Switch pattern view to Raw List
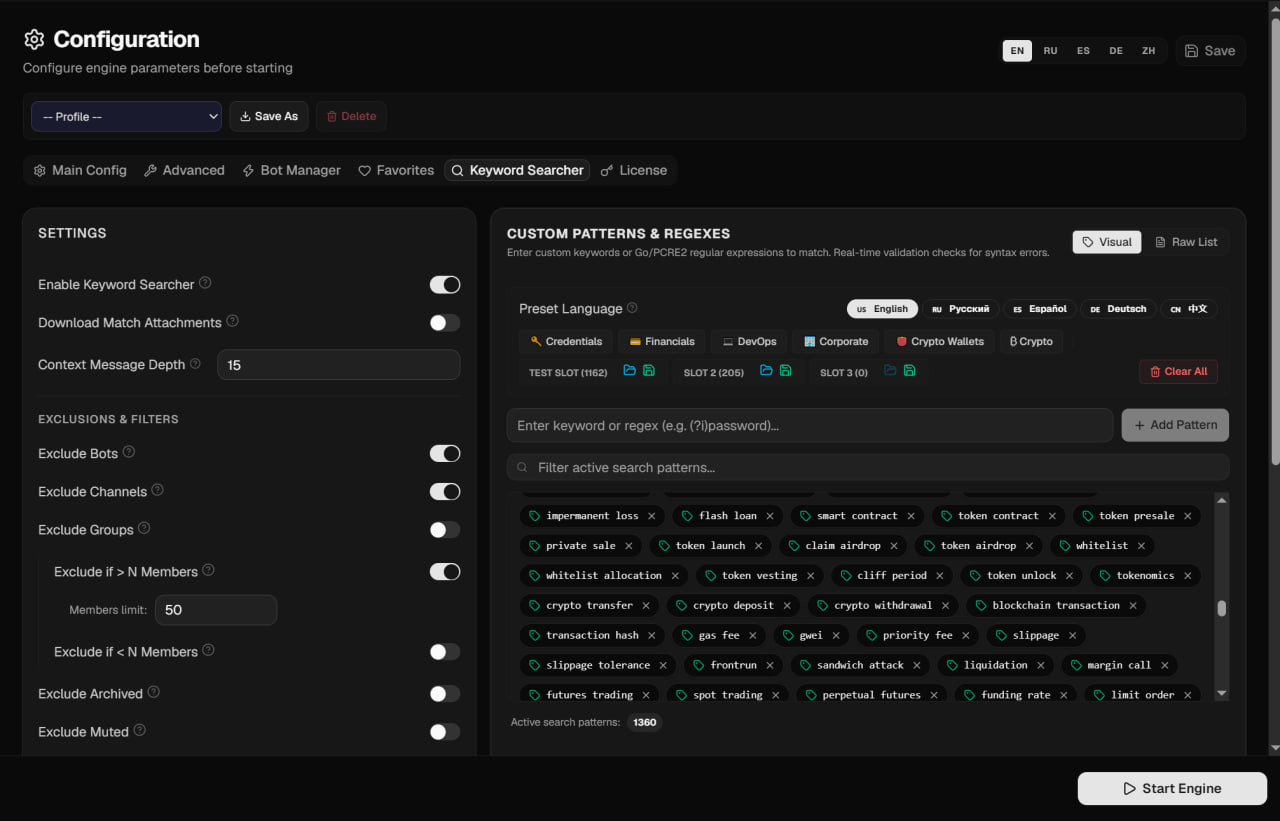This screenshot has width=1280, height=821. click(1186, 242)
